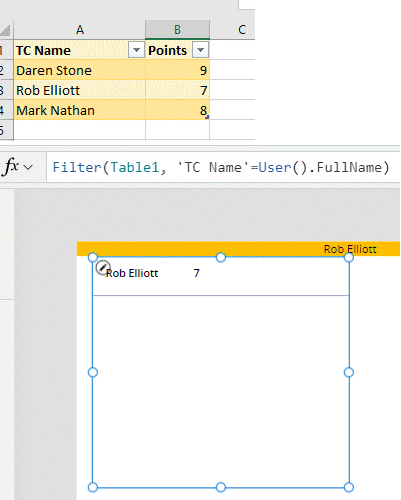Select the Excel cell with value 7

(177, 90)
